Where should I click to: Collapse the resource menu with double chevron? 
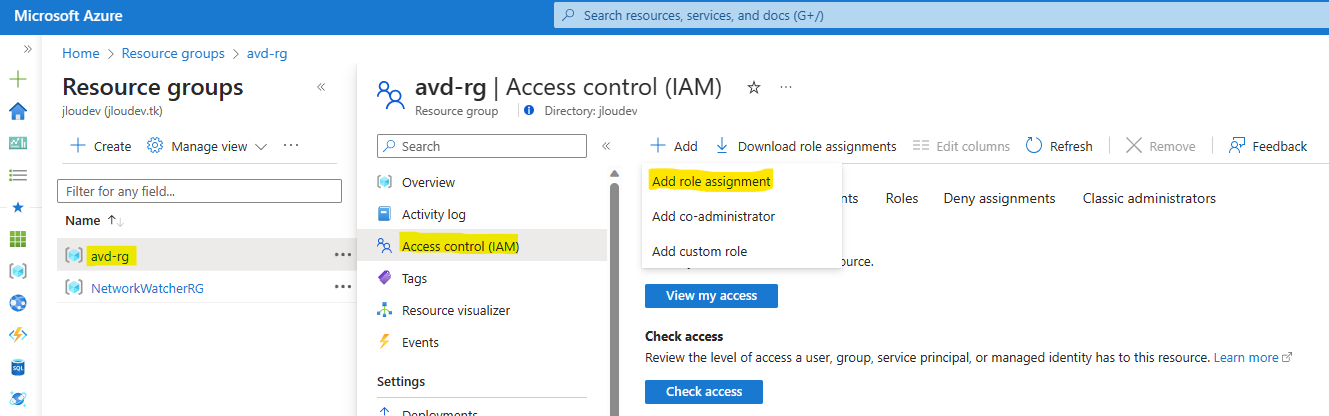606,146
